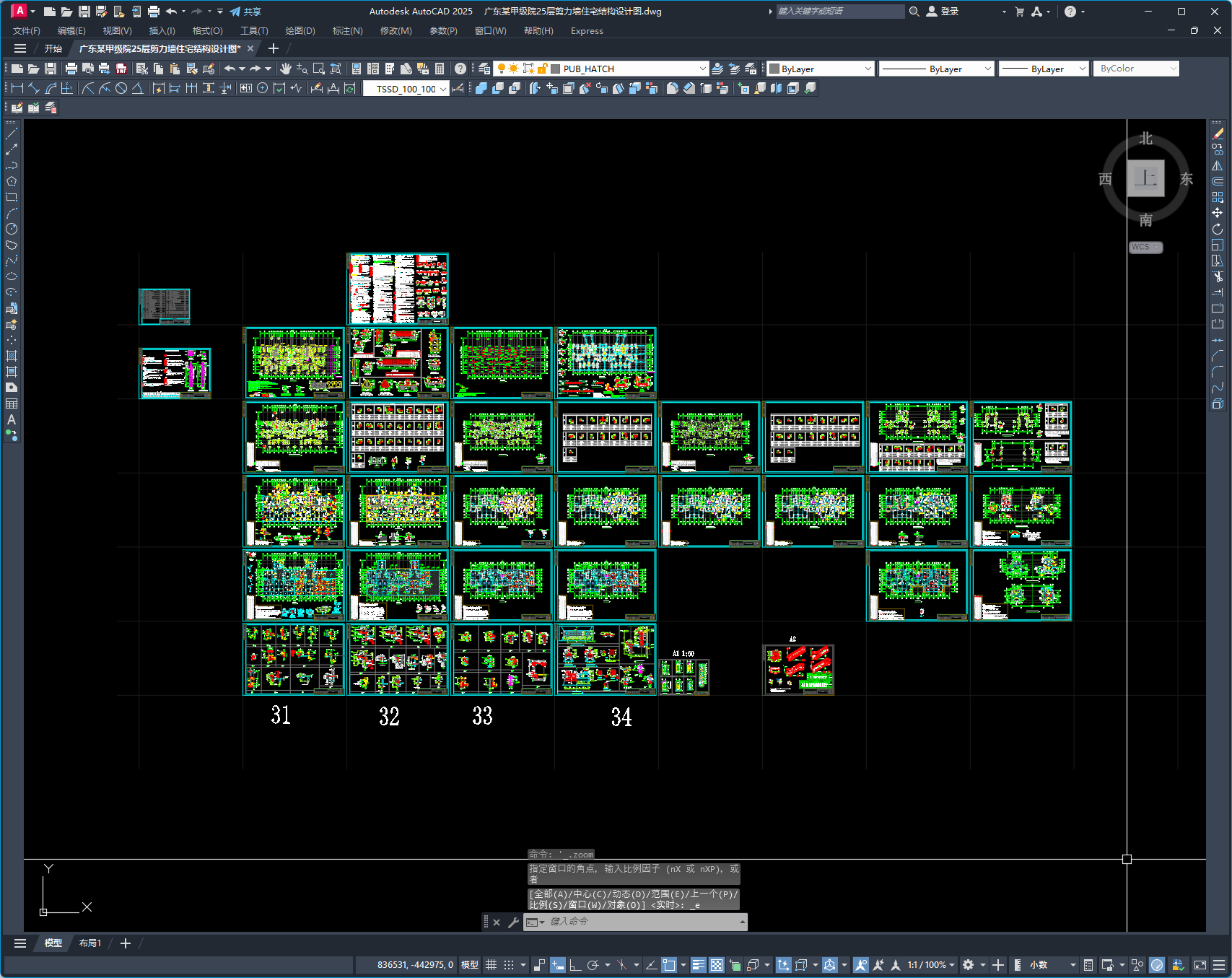Expand the PUB_HATCH layer dropdown
This screenshot has width=1232, height=978.
[x=702, y=69]
